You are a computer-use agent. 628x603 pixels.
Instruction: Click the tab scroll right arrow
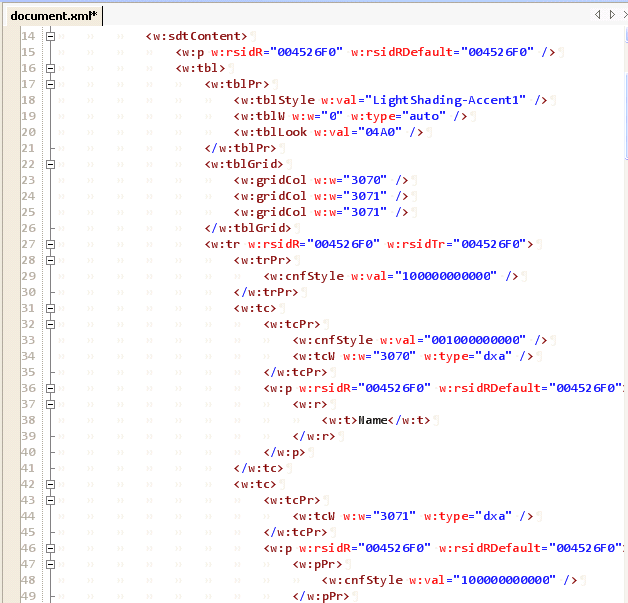coord(612,15)
